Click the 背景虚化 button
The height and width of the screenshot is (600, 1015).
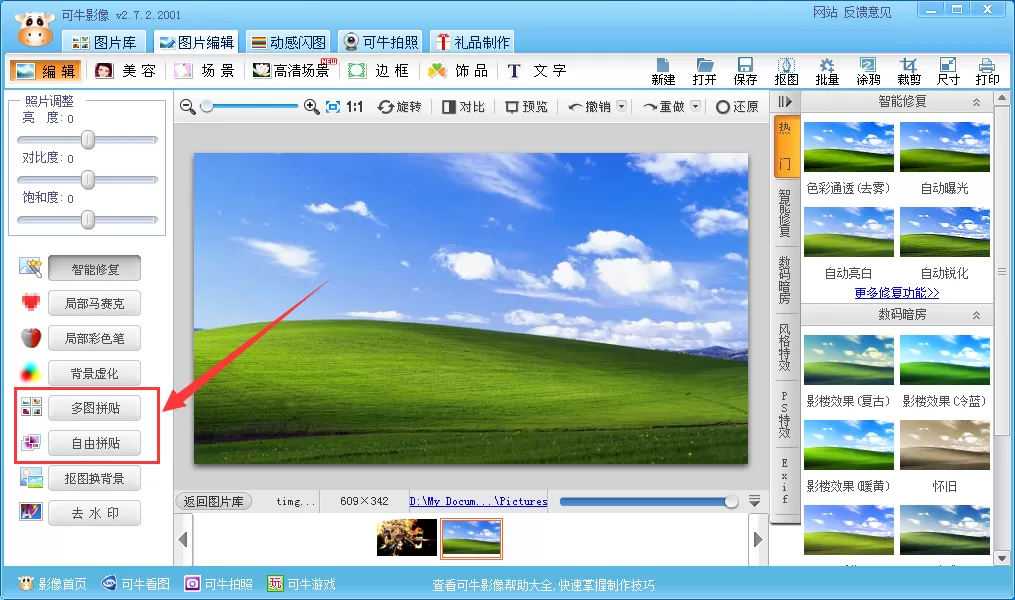pos(95,373)
